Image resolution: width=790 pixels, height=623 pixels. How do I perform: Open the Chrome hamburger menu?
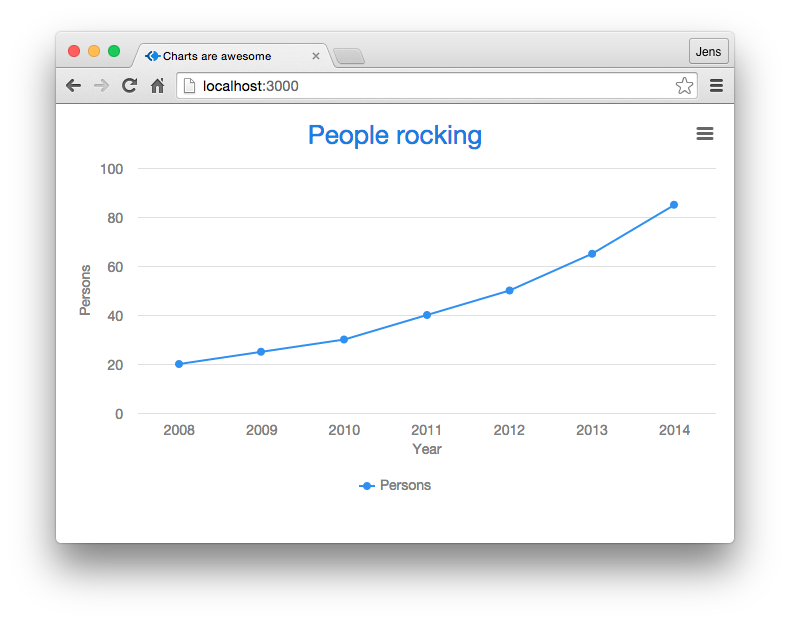click(716, 86)
